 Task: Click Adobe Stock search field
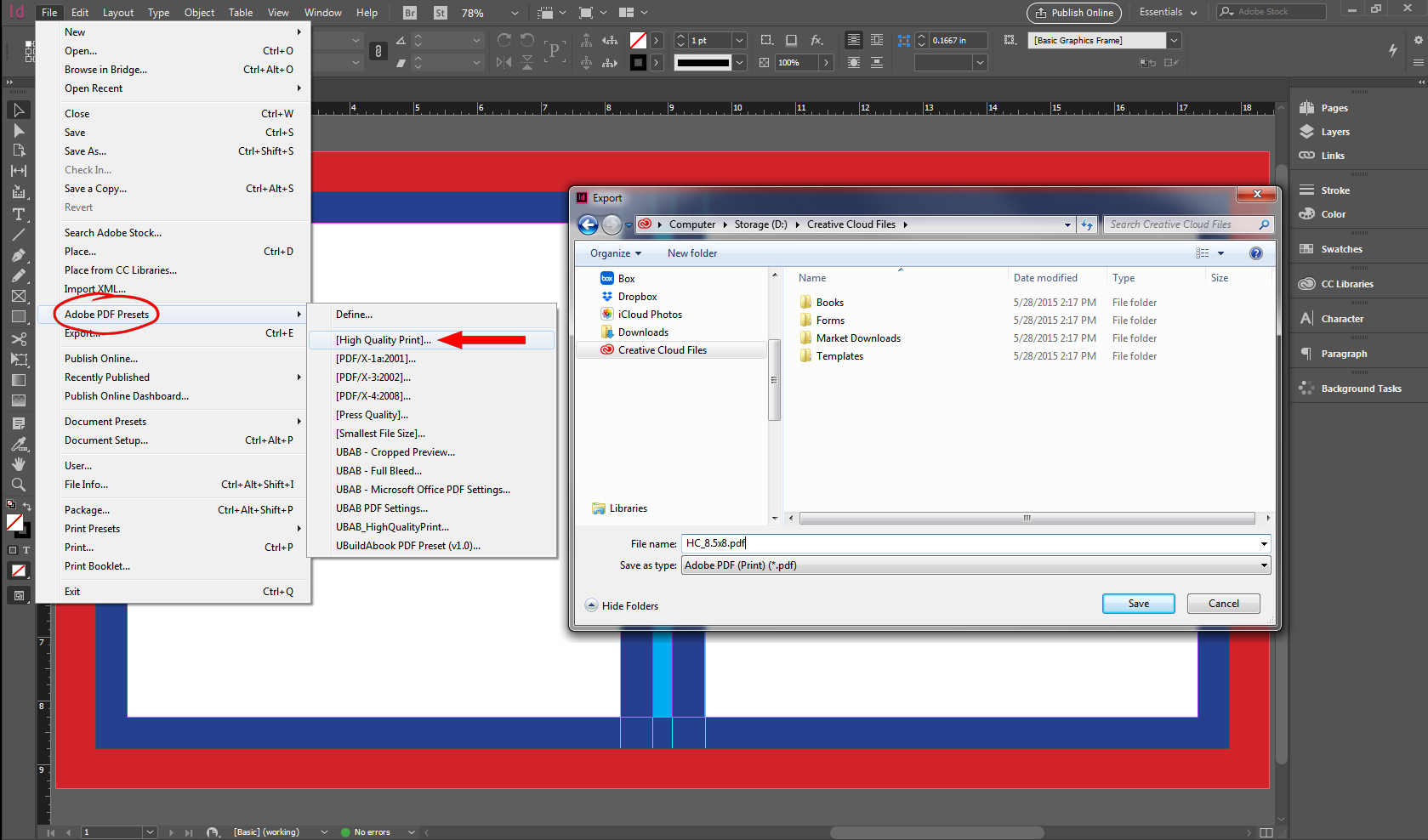pos(1272,12)
